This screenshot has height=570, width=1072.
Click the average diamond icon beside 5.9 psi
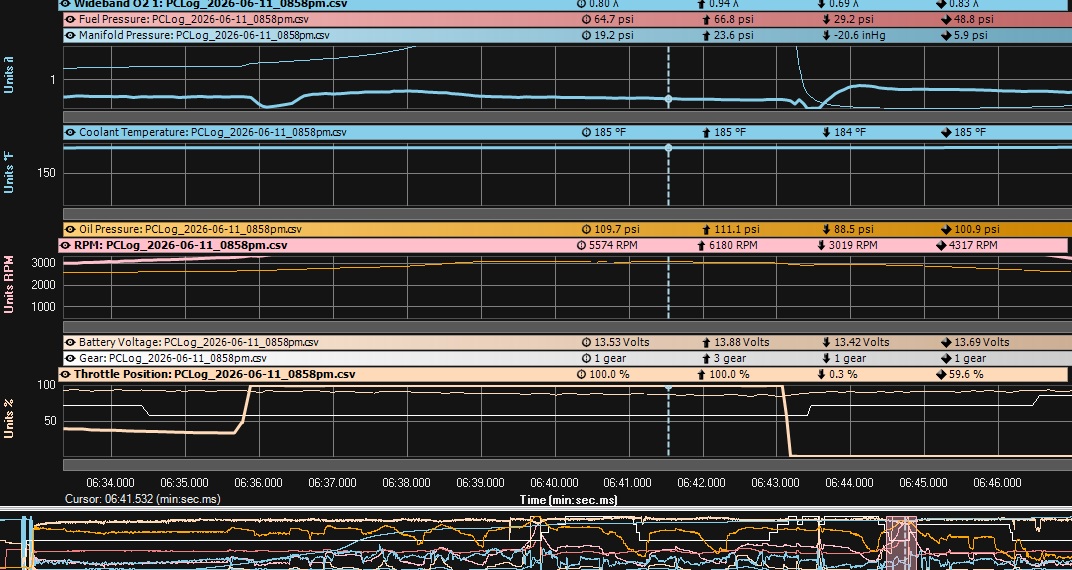point(946,35)
